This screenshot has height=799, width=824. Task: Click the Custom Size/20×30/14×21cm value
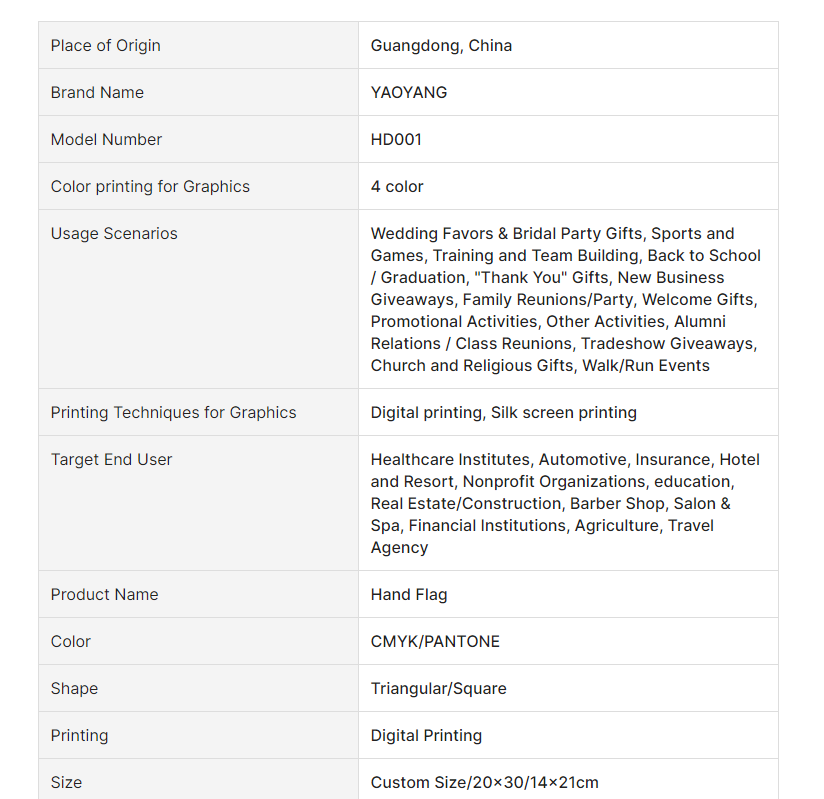pos(485,782)
